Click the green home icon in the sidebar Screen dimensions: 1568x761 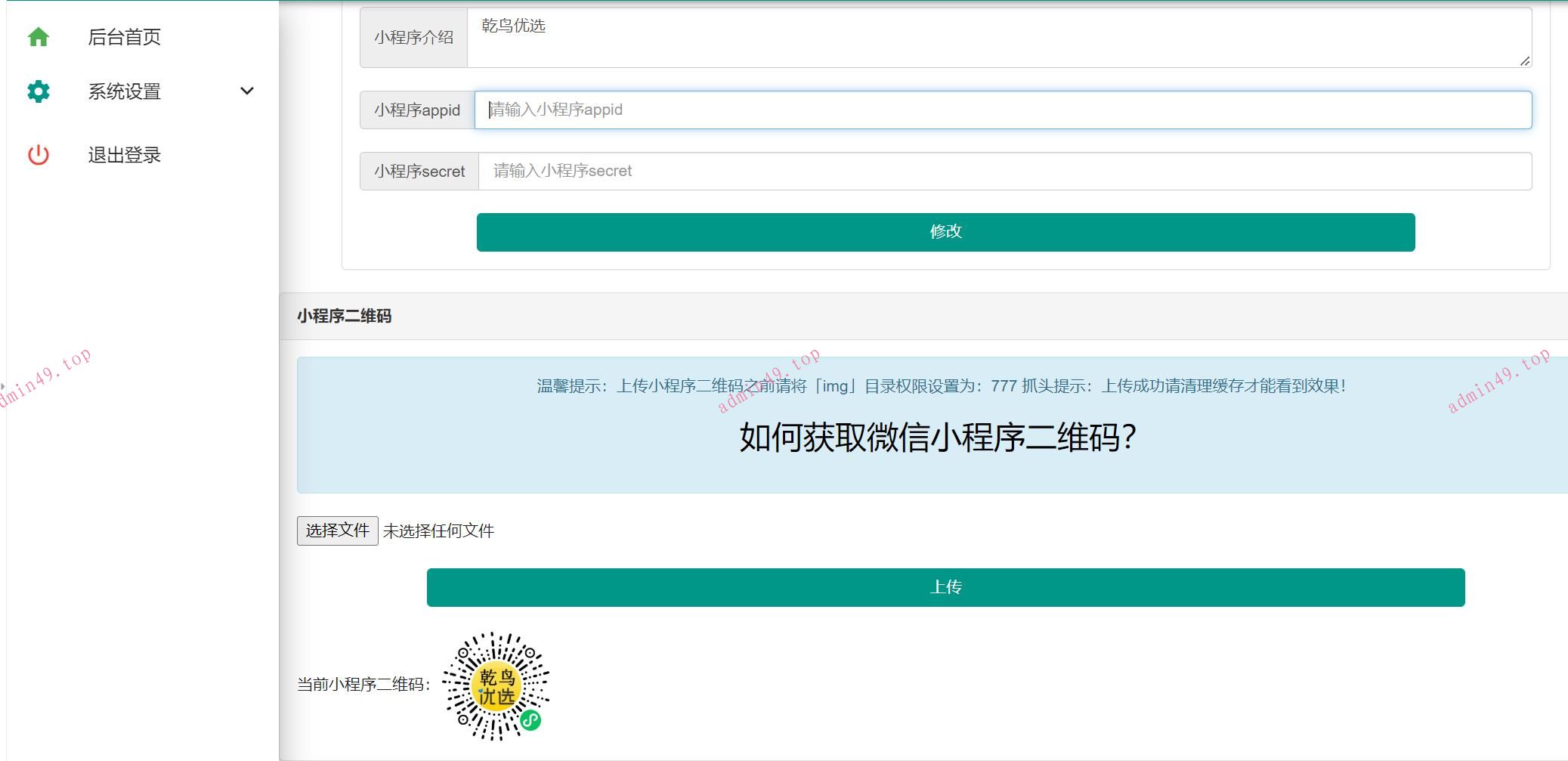point(38,36)
